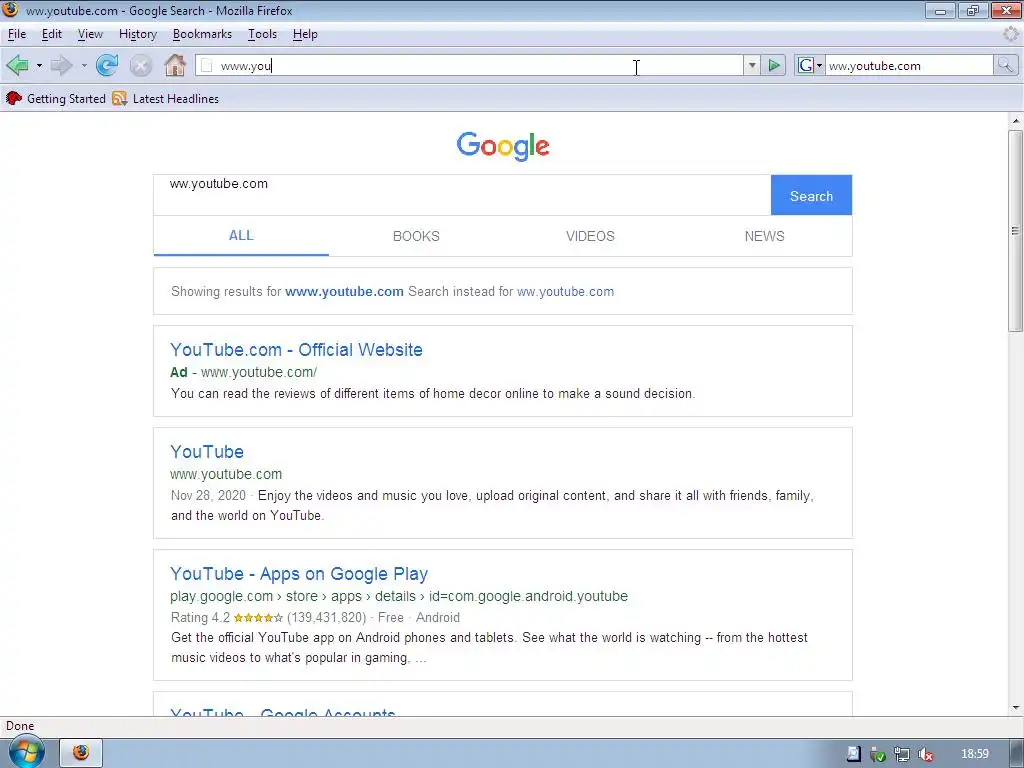This screenshot has height=768, width=1024.
Task: Go to the home page
Action: click(x=175, y=65)
